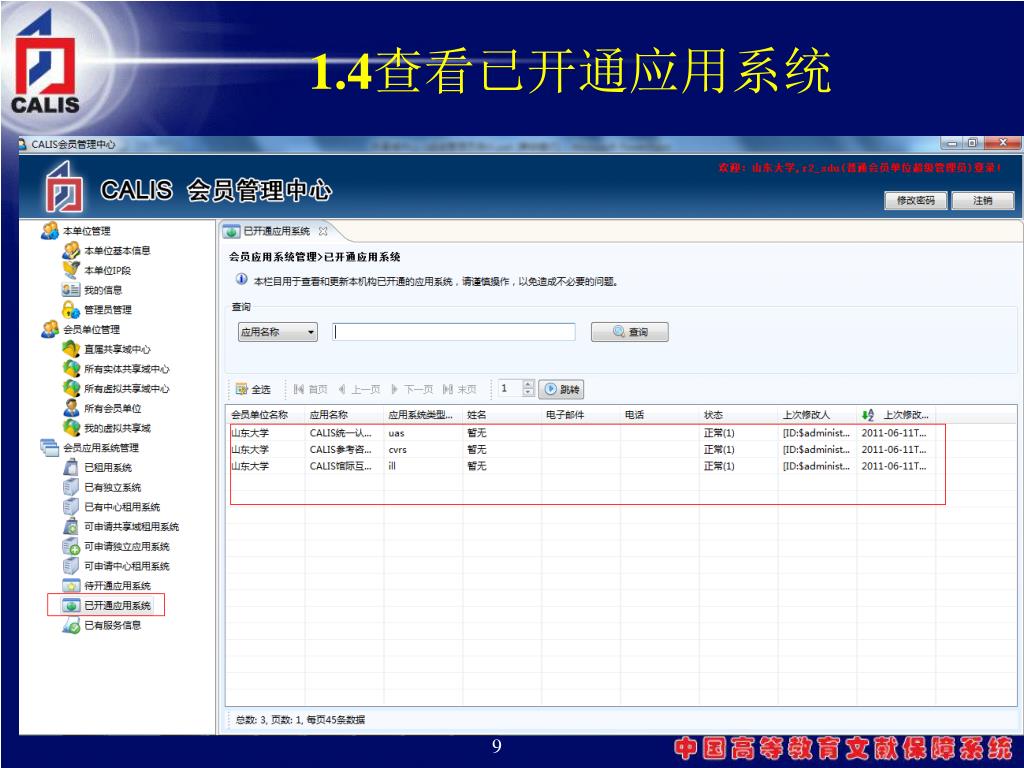Screen dimensions: 1024x768
Task: Click the 已开通应用系统 tree icon
Action: click(71, 605)
